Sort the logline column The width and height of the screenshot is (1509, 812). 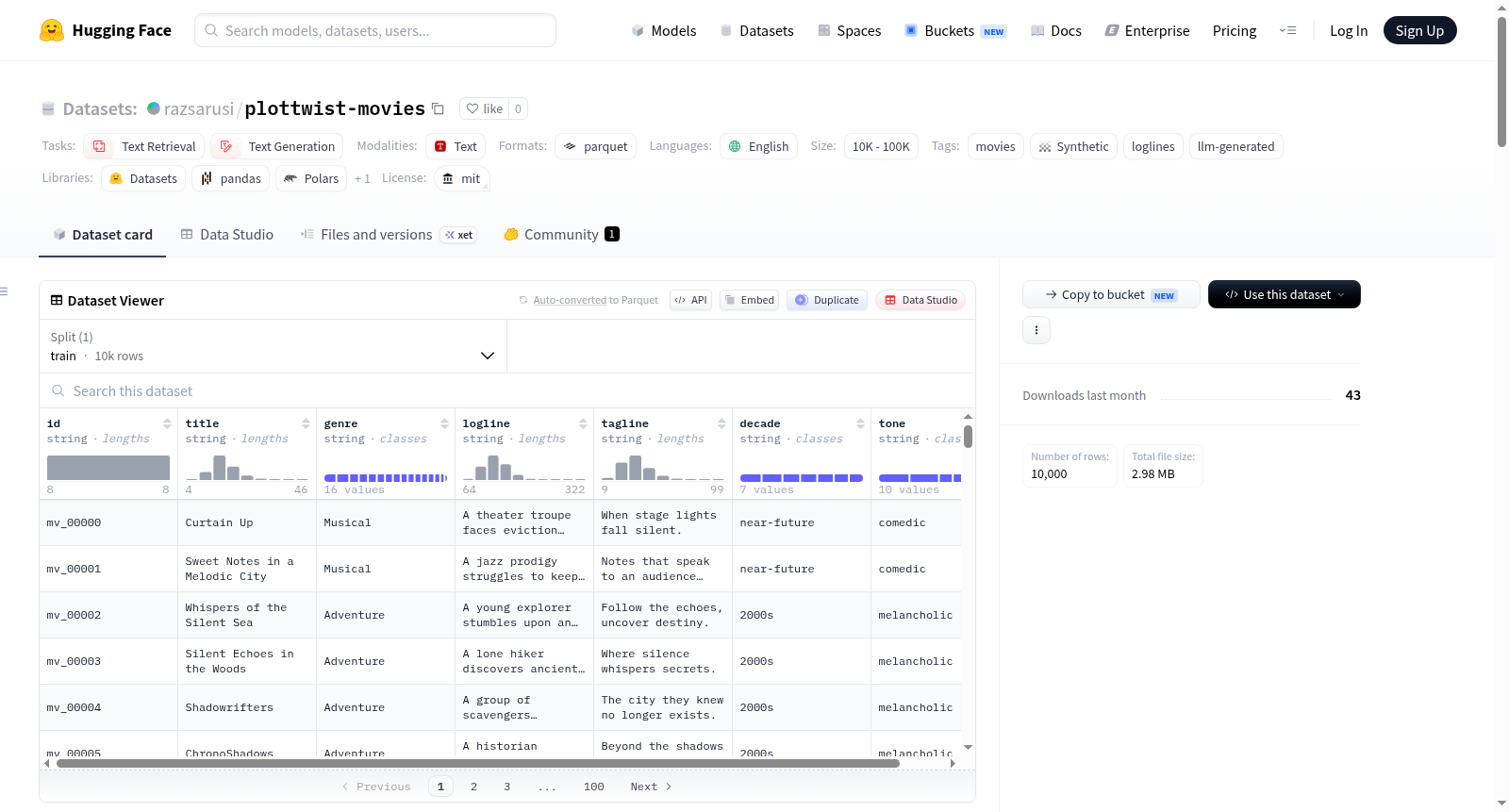tap(583, 423)
